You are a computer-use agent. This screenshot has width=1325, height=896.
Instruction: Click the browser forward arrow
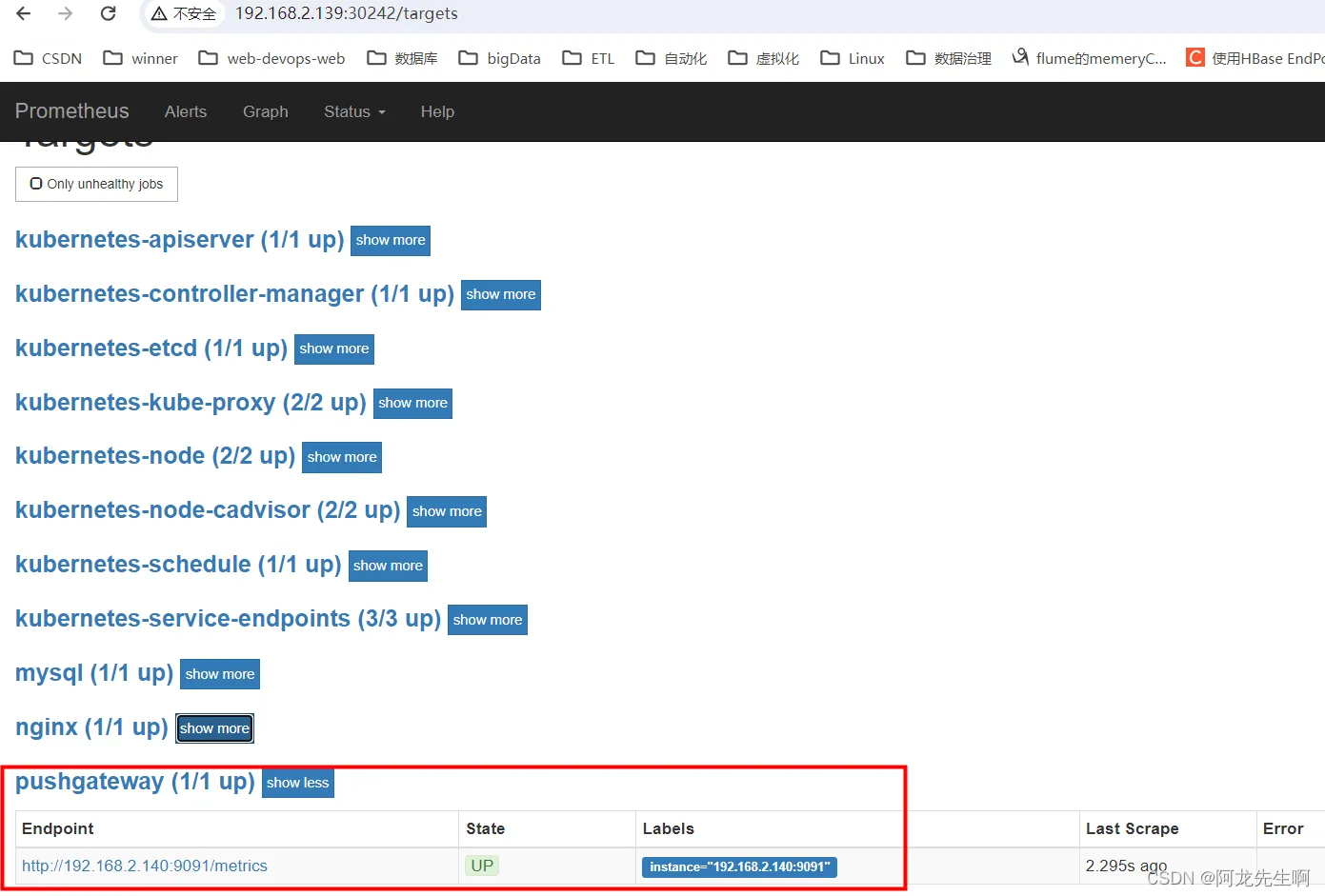point(65,13)
